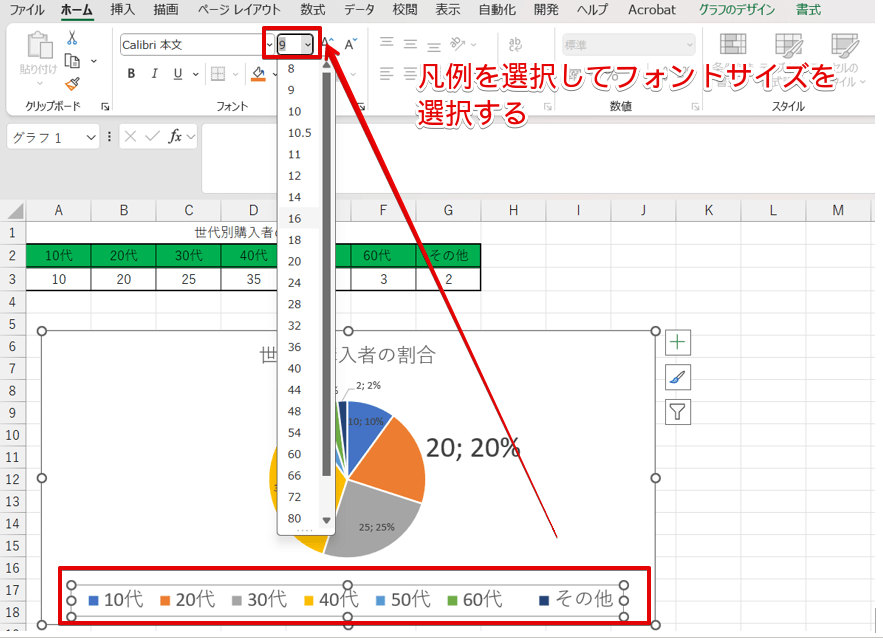Click the Increase Font Size icon
Image resolution: width=883 pixels, height=638 pixels.
(329, 44)
